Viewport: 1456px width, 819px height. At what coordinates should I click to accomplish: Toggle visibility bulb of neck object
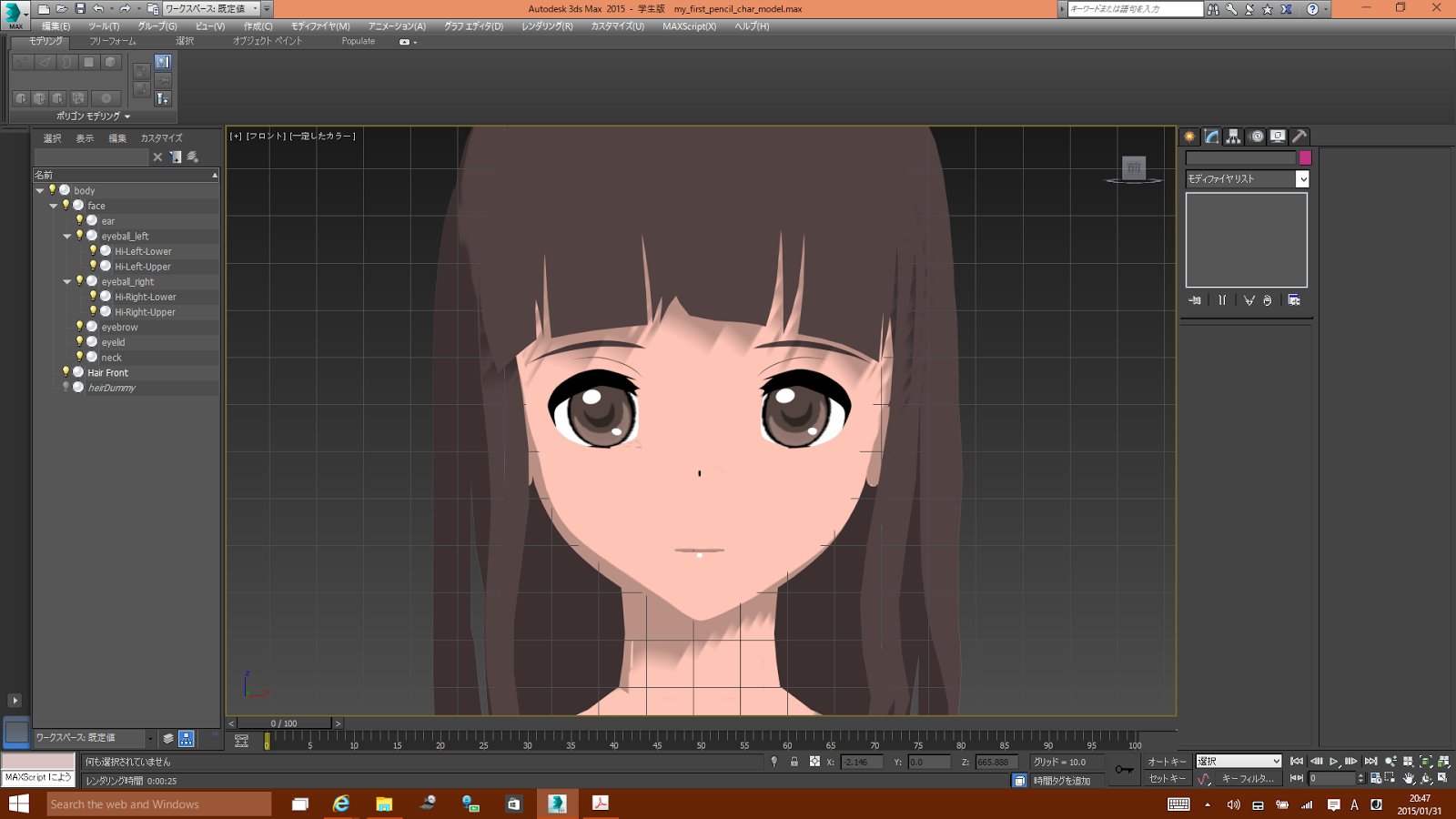pos(79,357)
